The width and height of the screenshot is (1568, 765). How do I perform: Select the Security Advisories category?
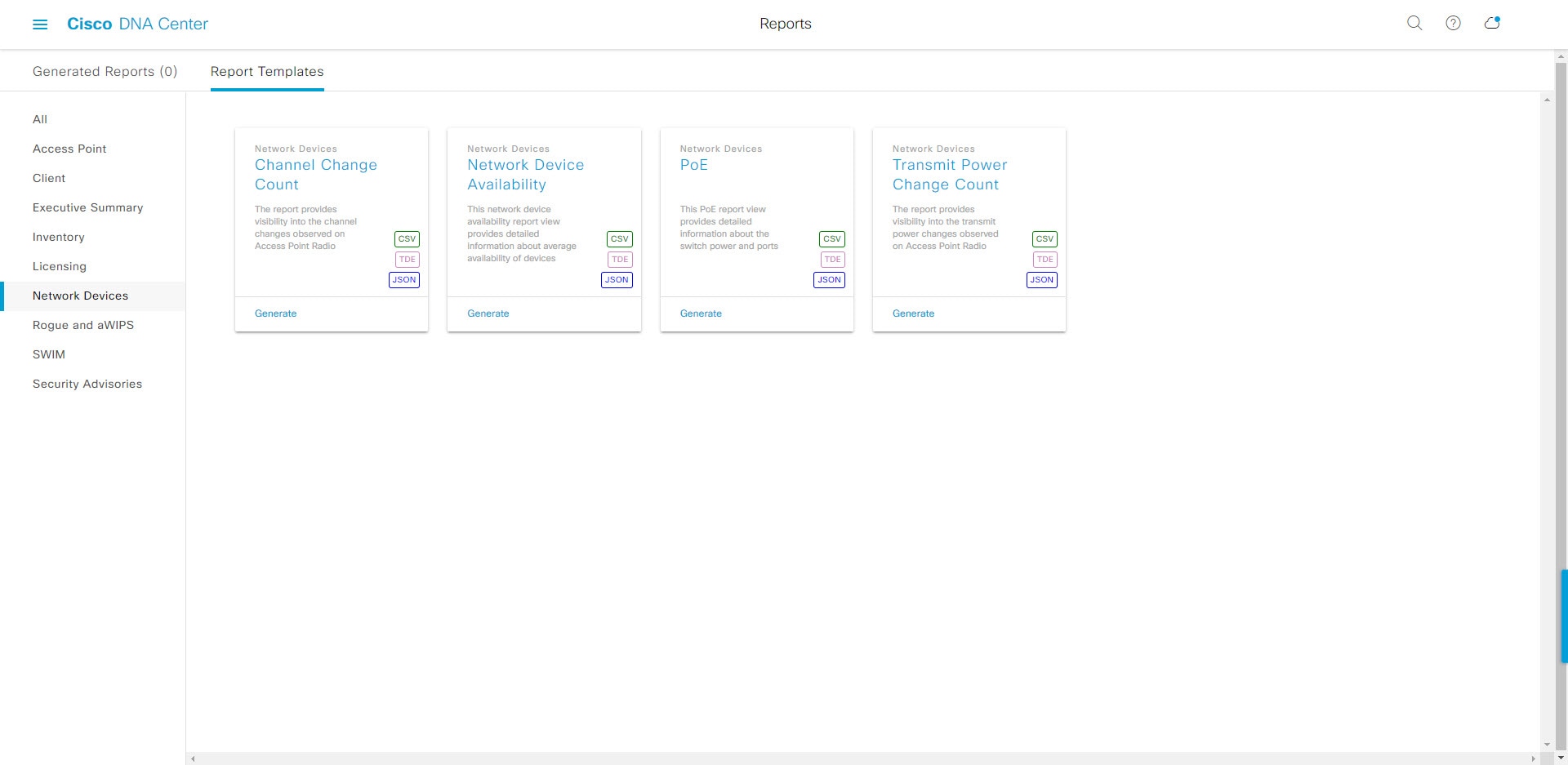coord(87,384)
